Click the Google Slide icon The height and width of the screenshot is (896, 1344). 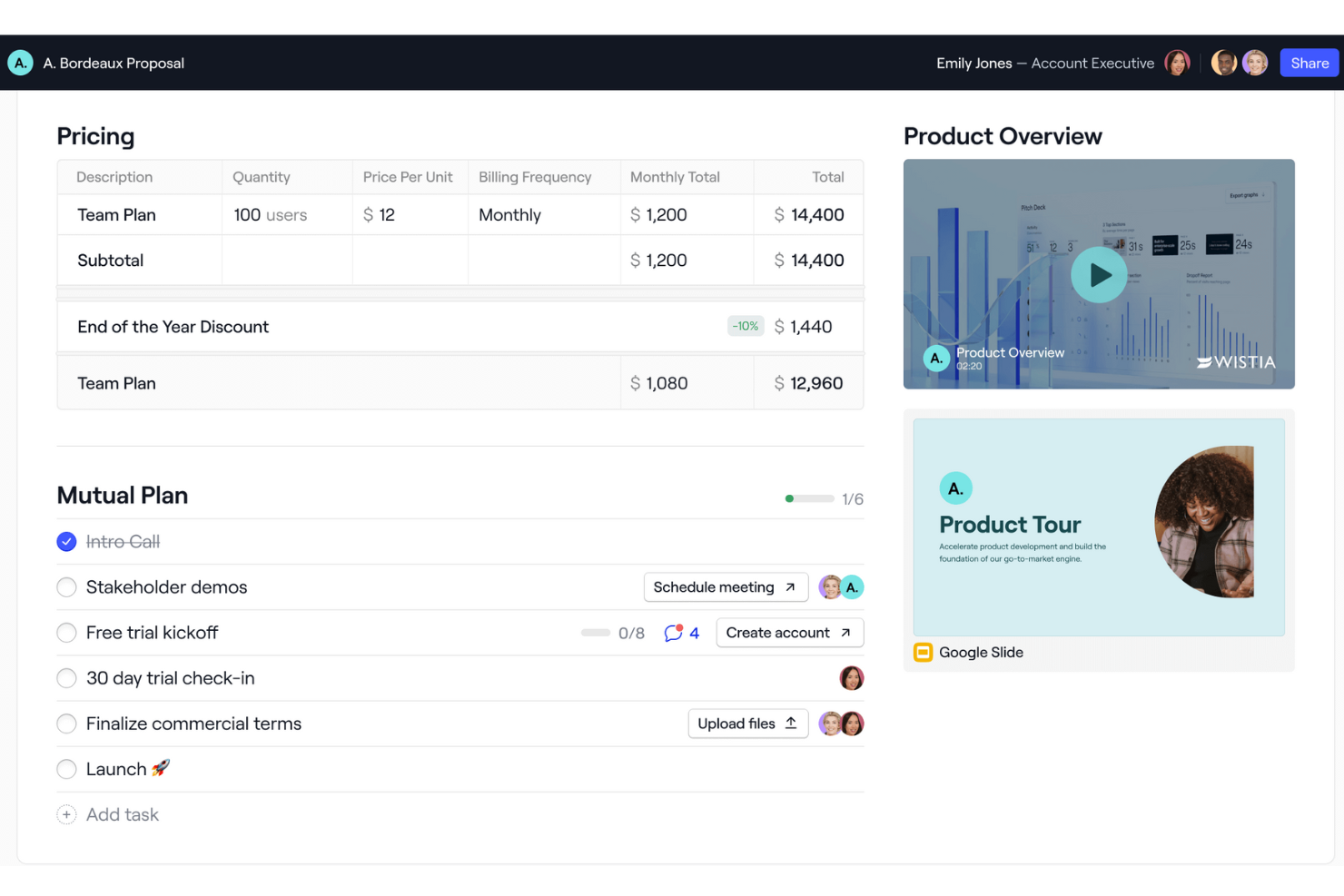924,652
